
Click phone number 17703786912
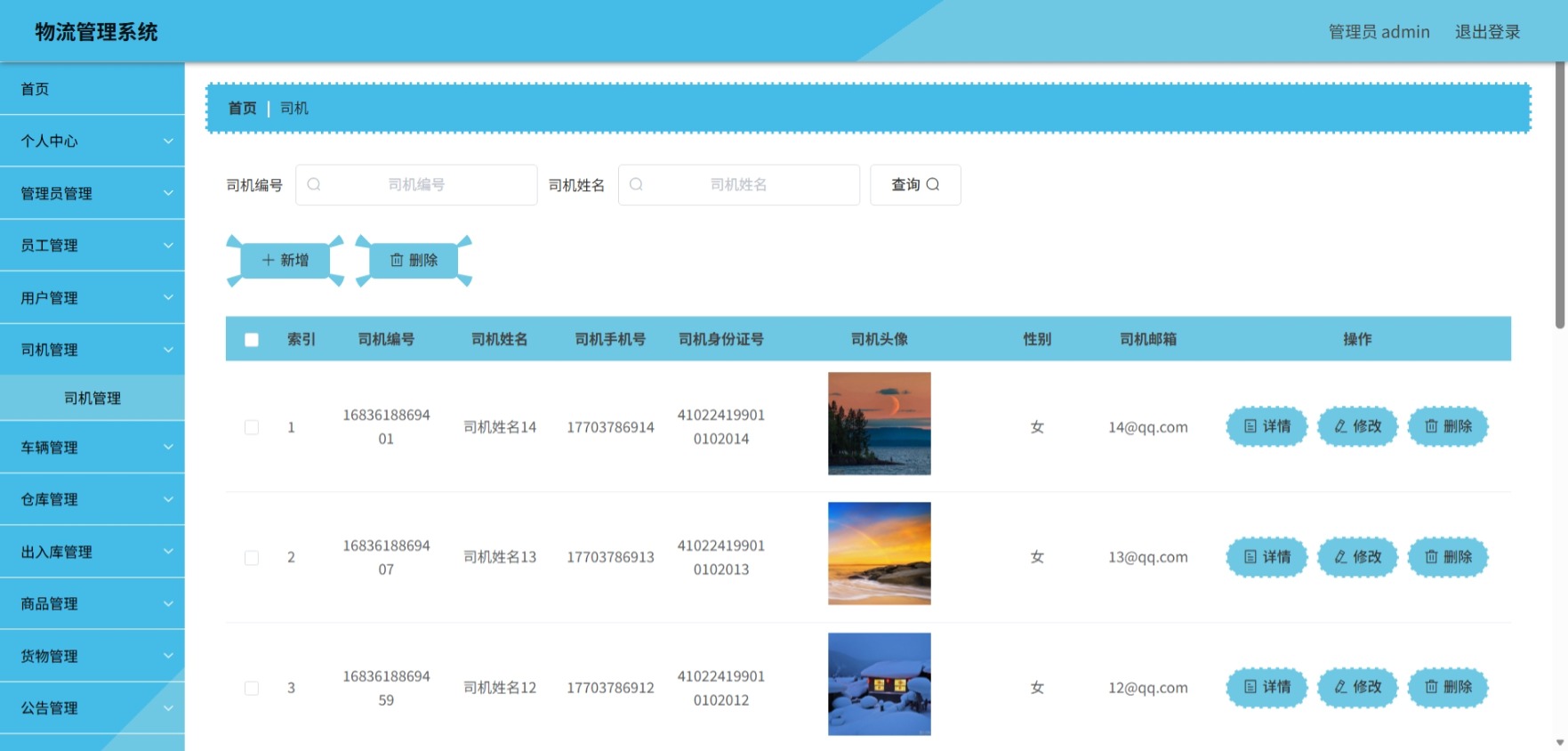tap(610, 688)
